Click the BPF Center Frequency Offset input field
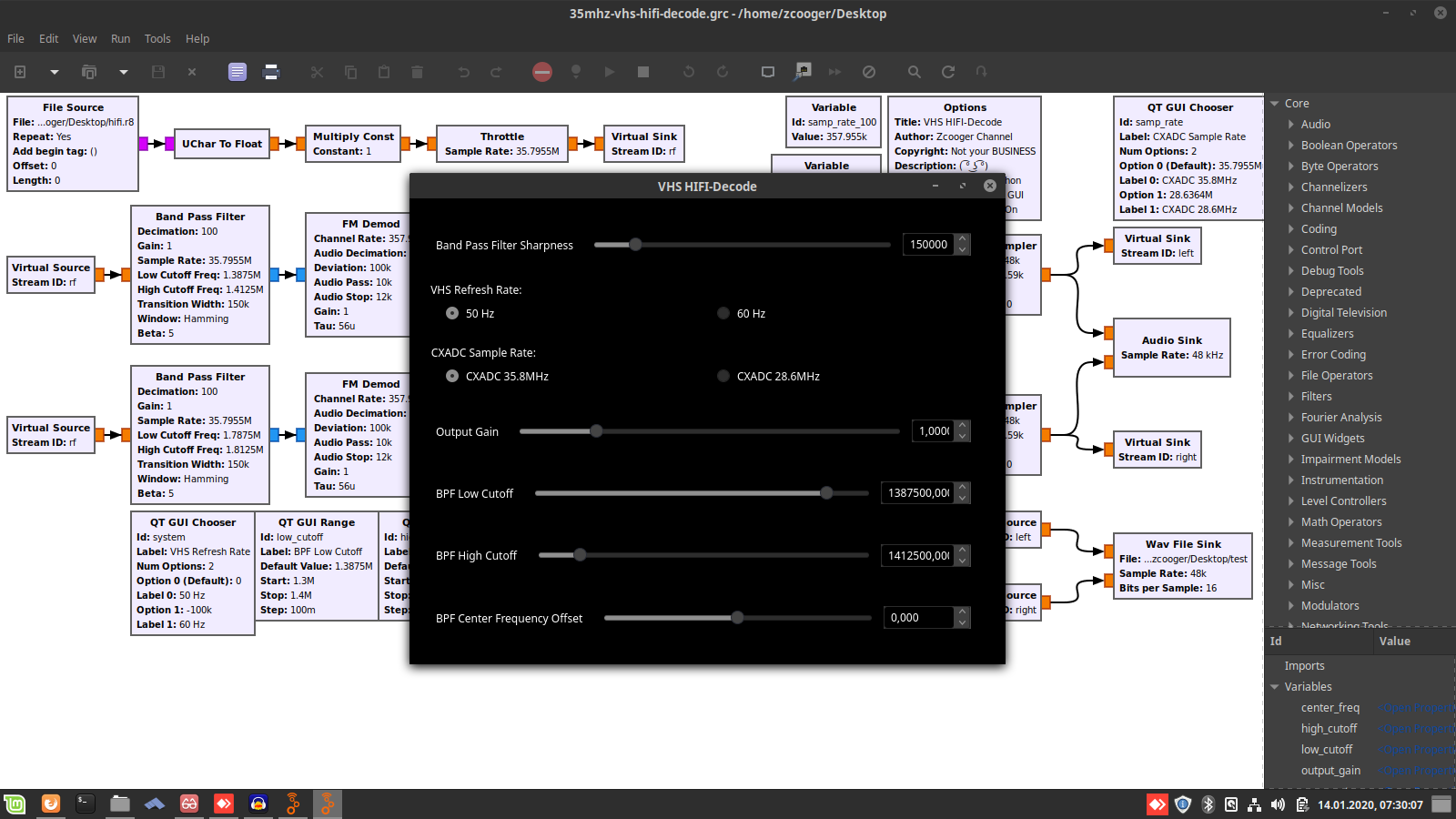The width and height of the screenshot is (1456, 819). [919, 618]
